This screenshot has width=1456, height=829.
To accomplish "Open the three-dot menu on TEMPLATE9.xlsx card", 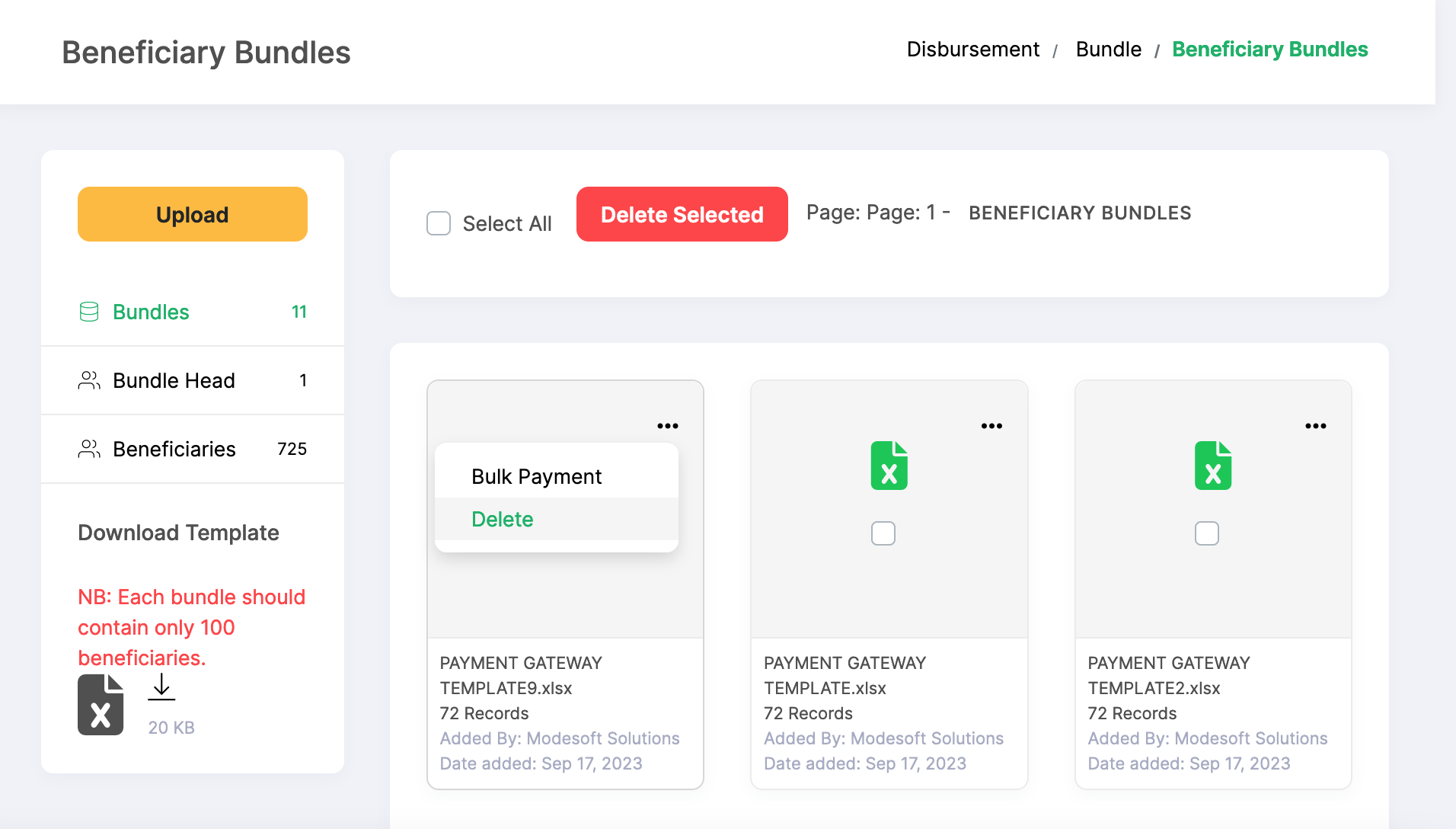I will pos(668,426).
